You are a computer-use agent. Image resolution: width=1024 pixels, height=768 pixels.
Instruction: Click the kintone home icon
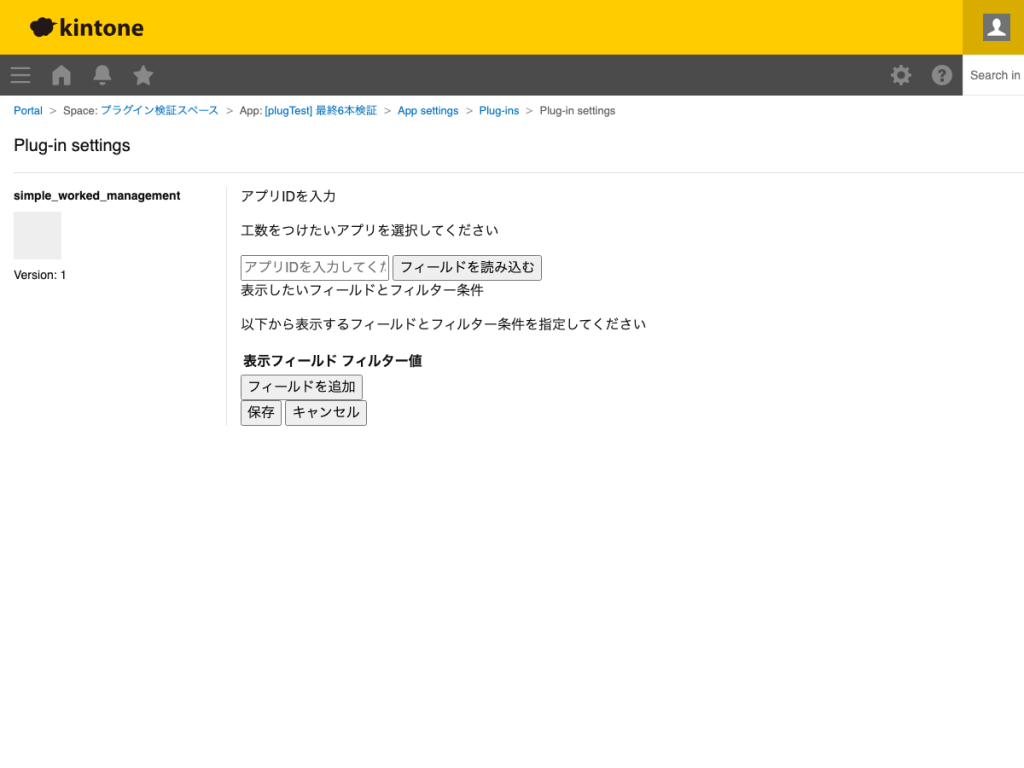[x=61, y=75]
